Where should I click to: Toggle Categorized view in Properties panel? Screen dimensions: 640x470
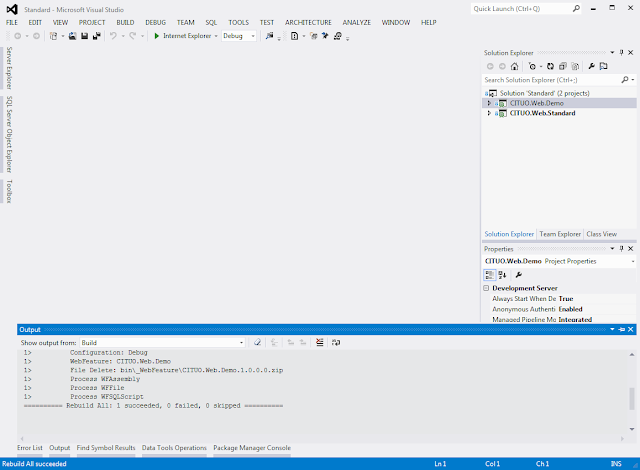tap(489, 275)
